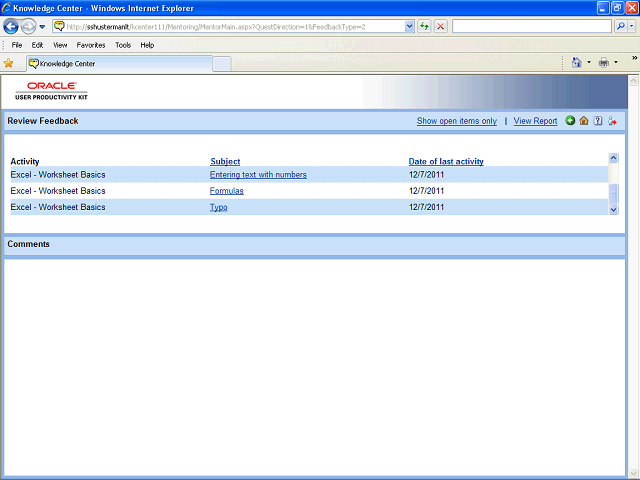
Task: Click the red Stop loading icon
Action: pos(440,27)
